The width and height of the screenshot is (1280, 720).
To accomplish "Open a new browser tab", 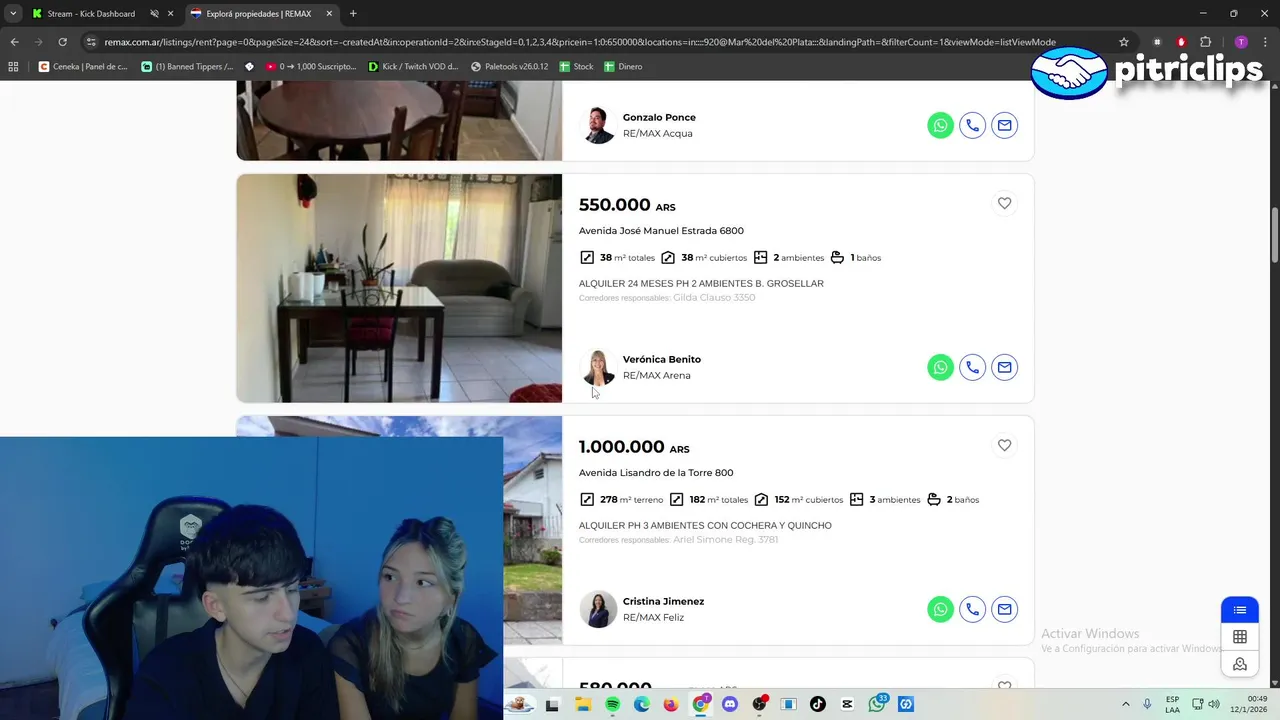I will click(353, 14).
